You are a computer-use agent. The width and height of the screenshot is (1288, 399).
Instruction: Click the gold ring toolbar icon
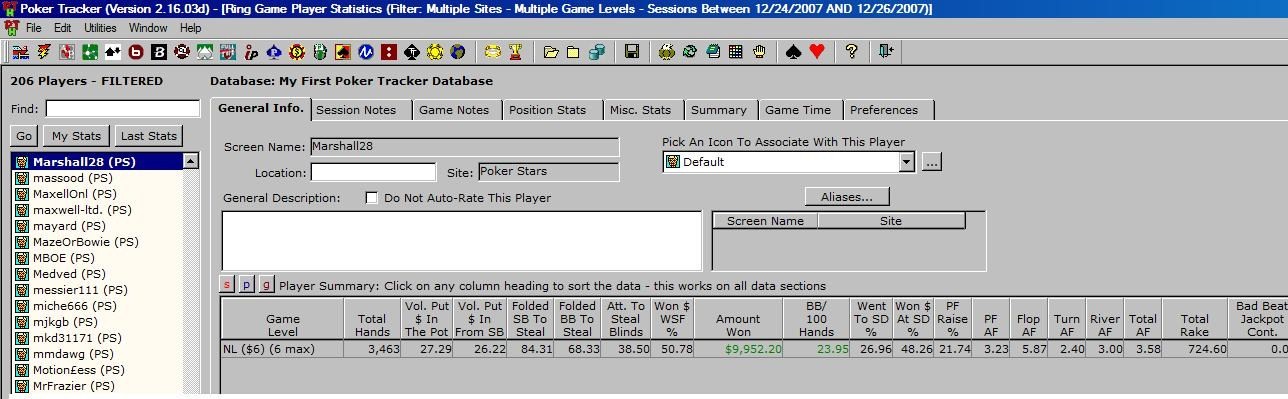click(x=493, y=52)
